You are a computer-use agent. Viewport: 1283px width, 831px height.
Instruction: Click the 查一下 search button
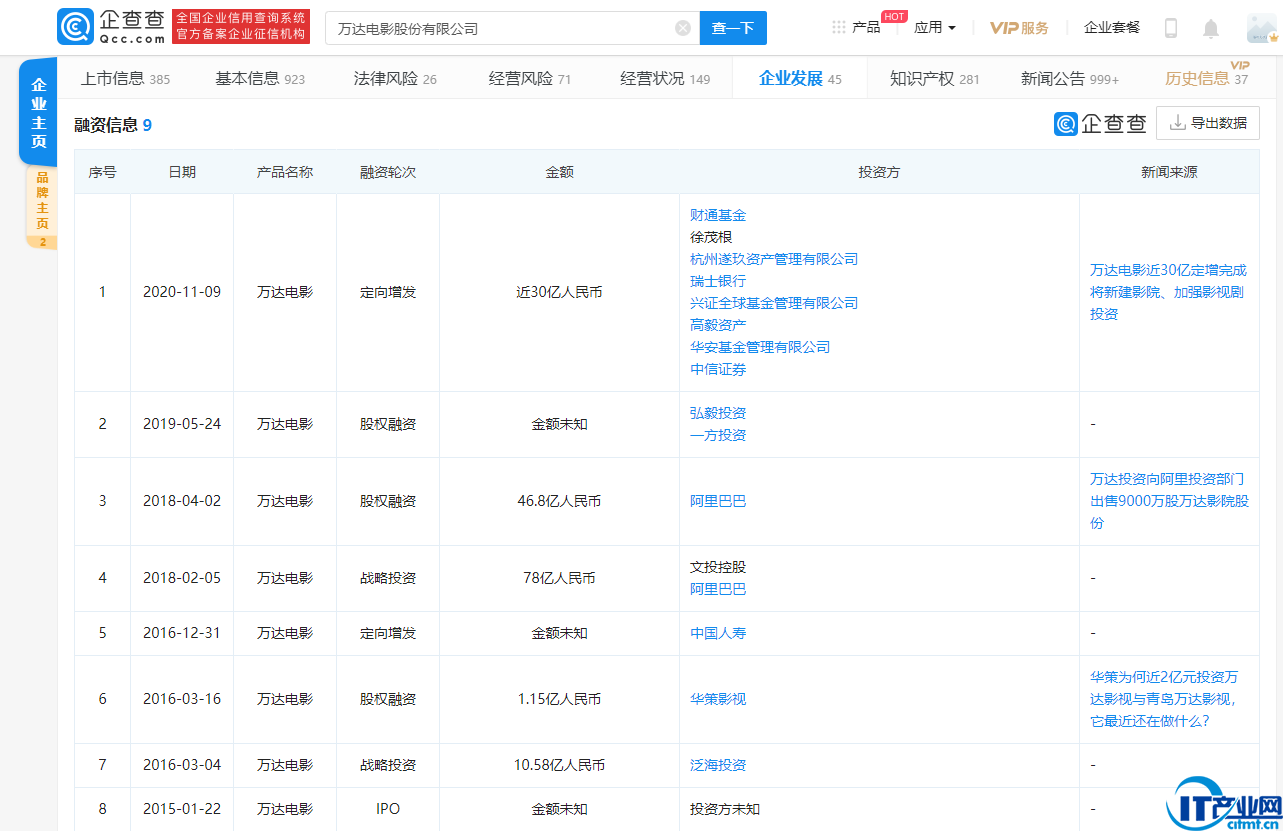pos(733,28)
